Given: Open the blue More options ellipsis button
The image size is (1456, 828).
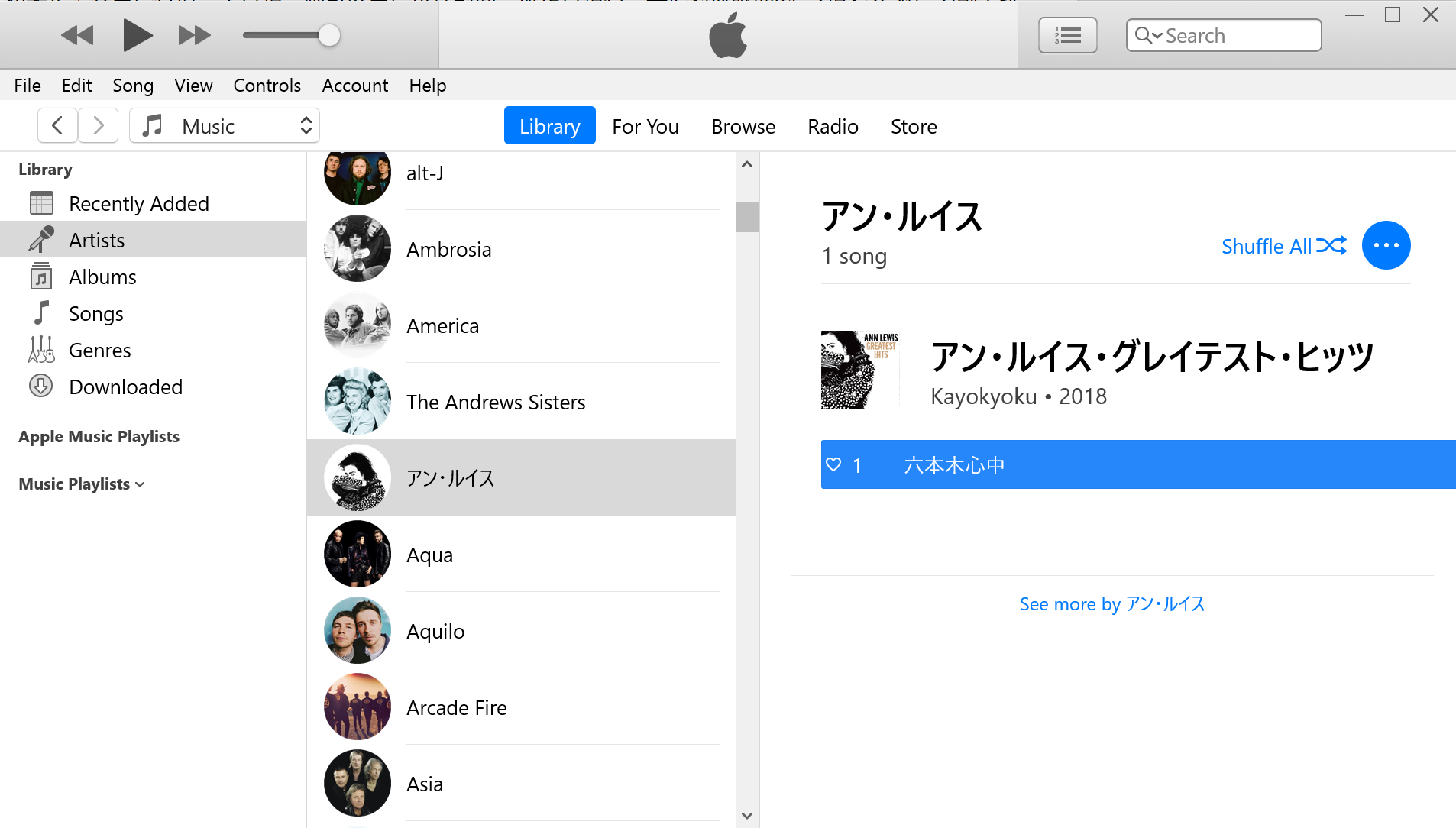Looking at the screenshot, I should 1386,245.
